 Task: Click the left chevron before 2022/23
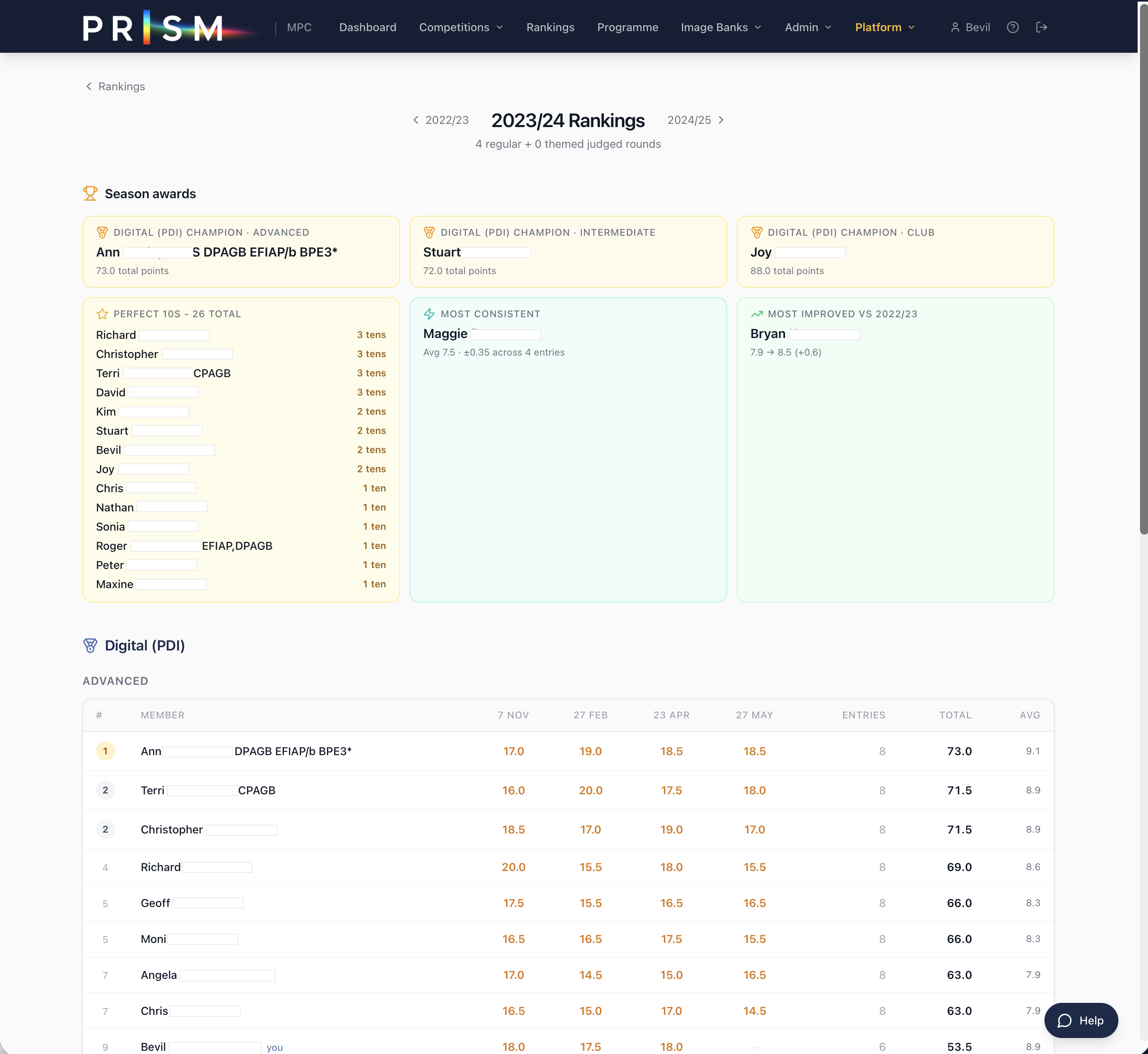(415, 120)
